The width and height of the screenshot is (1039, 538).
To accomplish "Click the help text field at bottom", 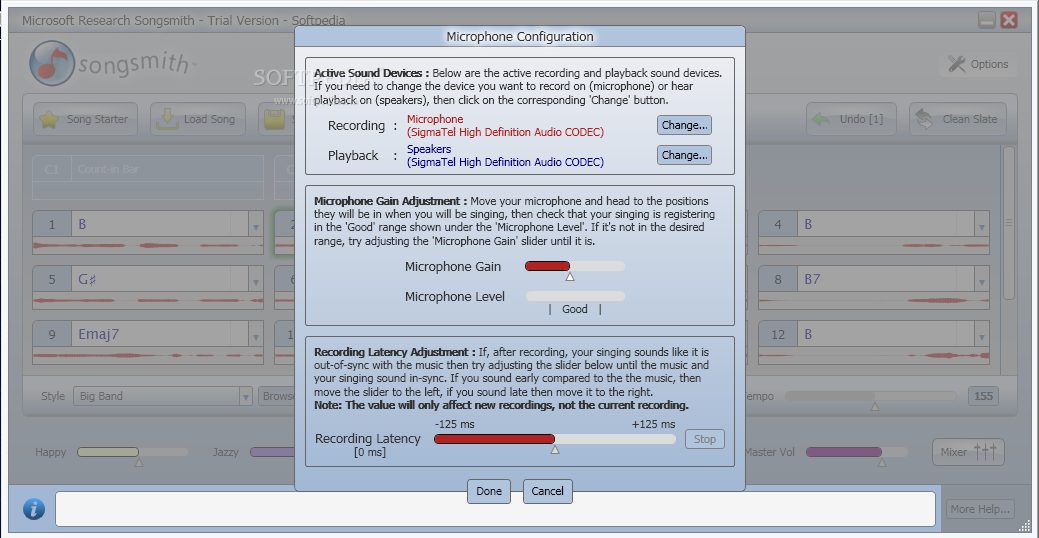I will pyautogui.click(x=495, y=509).
